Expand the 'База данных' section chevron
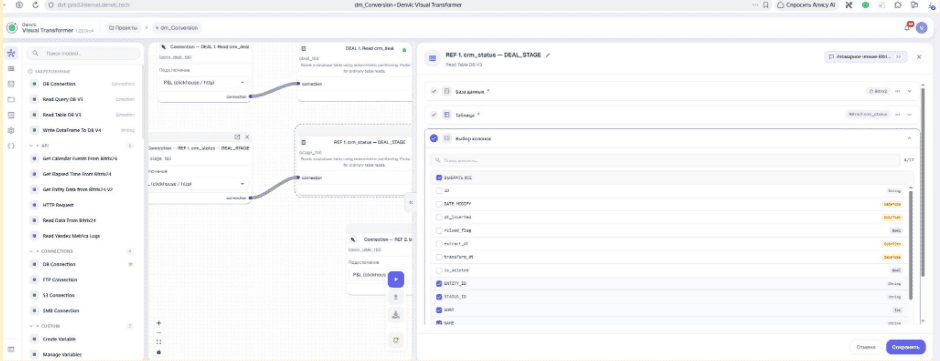This screenshot has height=361, width=940. point(909,91)
